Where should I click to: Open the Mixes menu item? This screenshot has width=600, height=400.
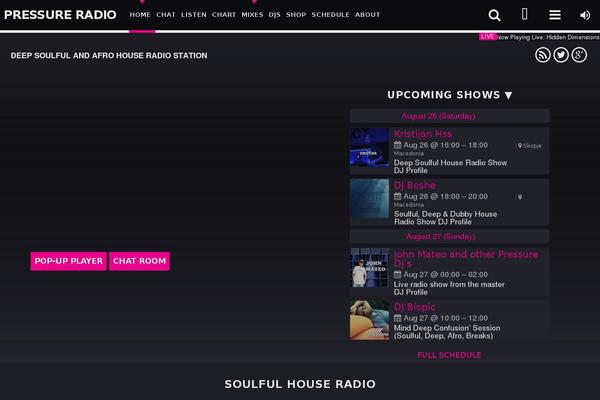tap(252, 15)
